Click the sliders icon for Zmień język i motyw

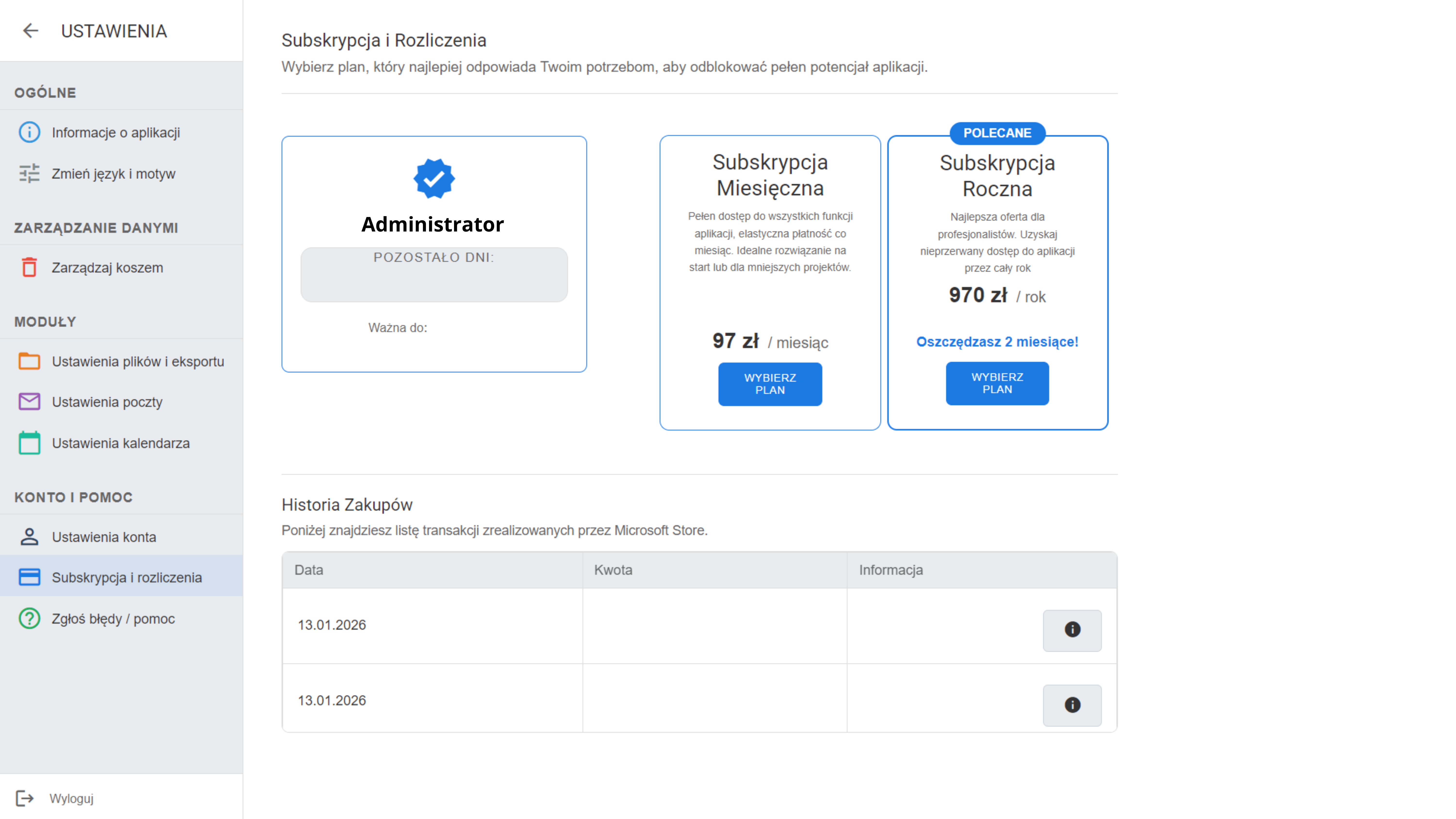(x=29, y=174)
